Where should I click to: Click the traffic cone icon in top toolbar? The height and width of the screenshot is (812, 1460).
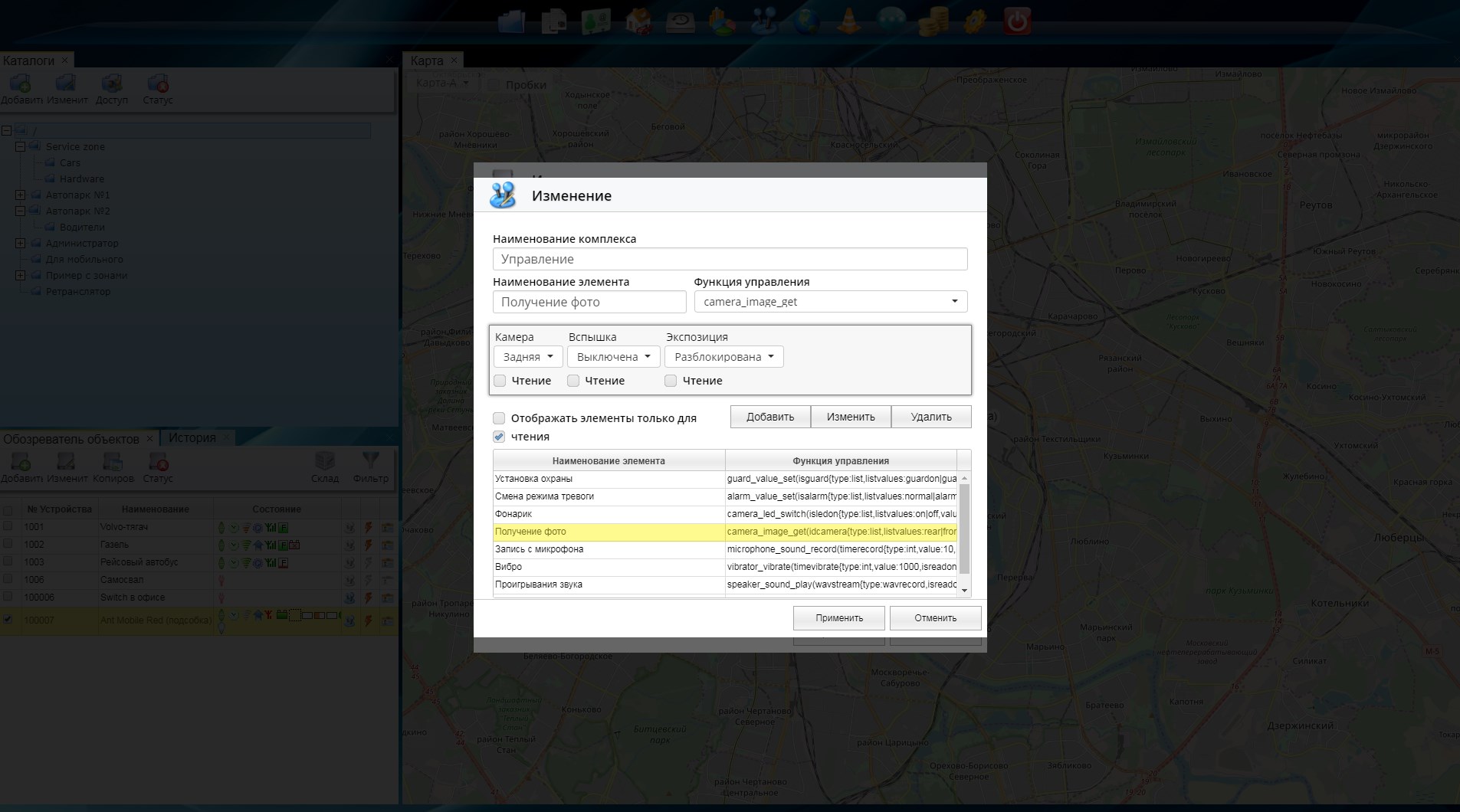pos(848,21)
